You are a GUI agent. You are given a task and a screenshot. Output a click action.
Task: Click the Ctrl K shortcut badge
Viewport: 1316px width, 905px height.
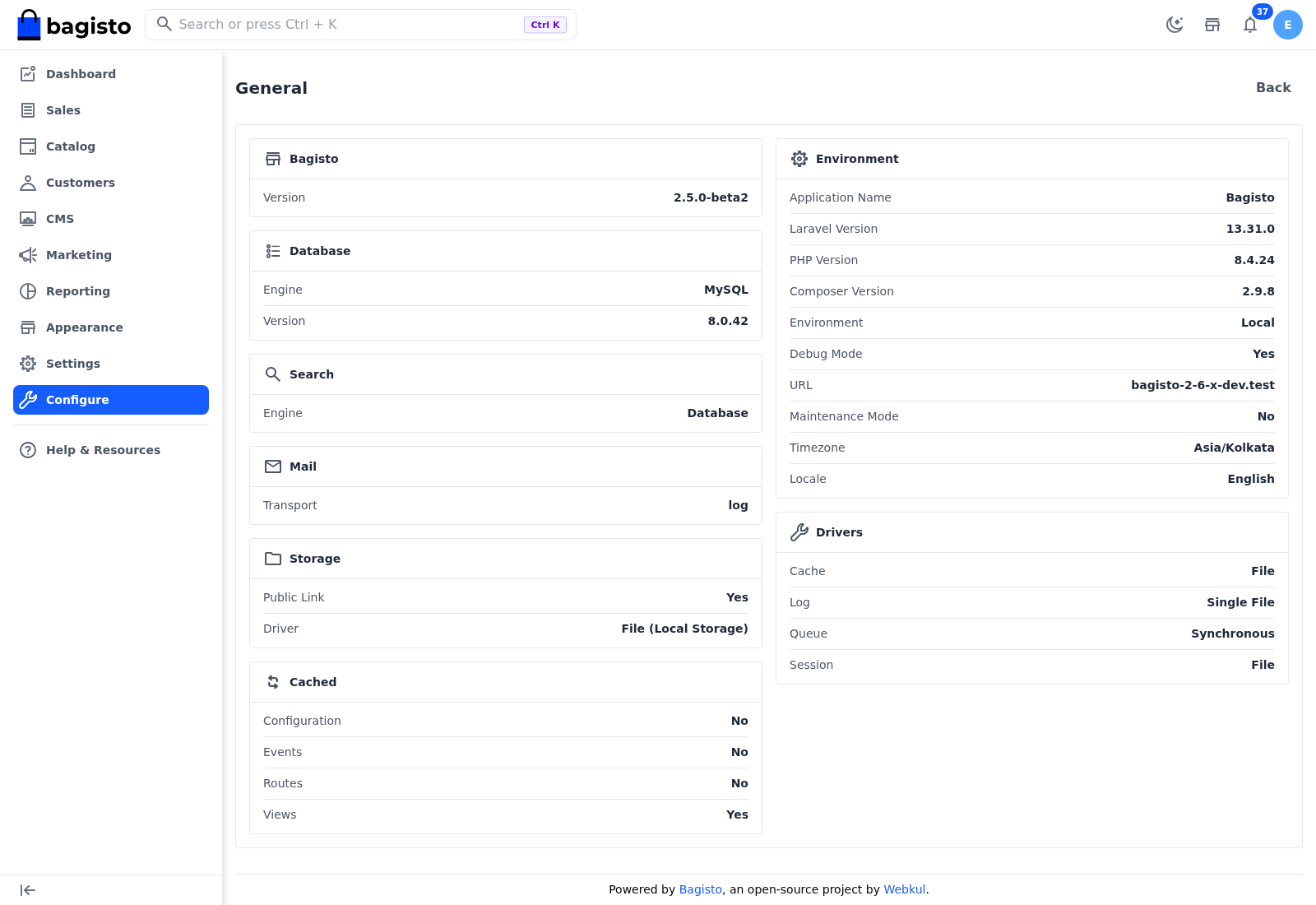click(545, 25)
